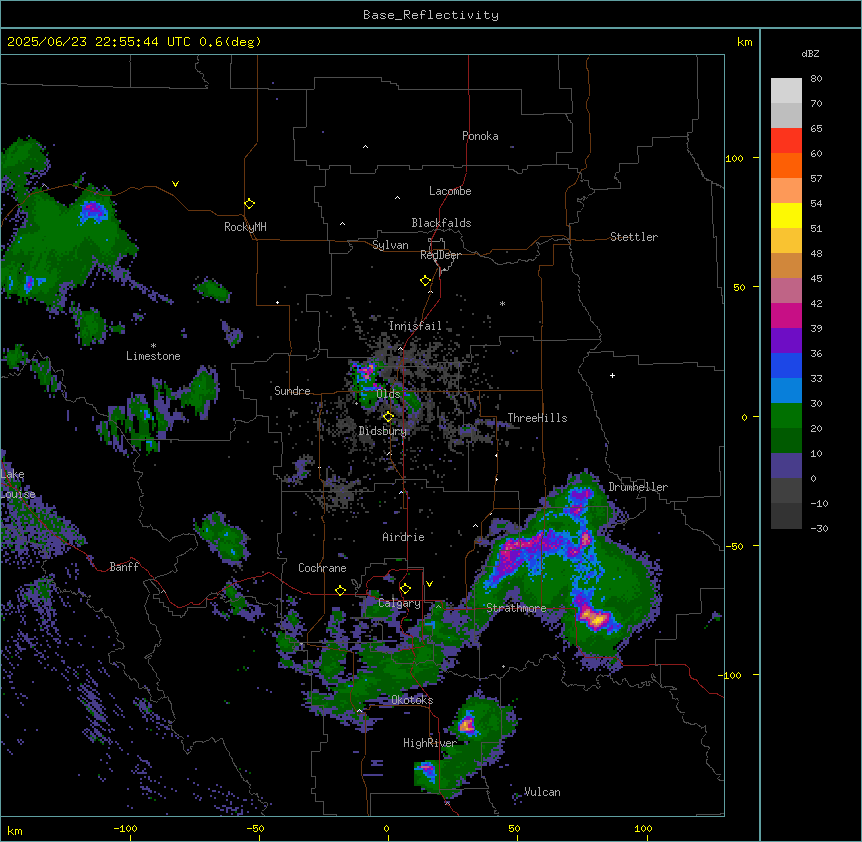Click the yellow V marker northwest of RockyMH
Image resolution: width=862 pixels, height=842 pixels.
point(175,184)
